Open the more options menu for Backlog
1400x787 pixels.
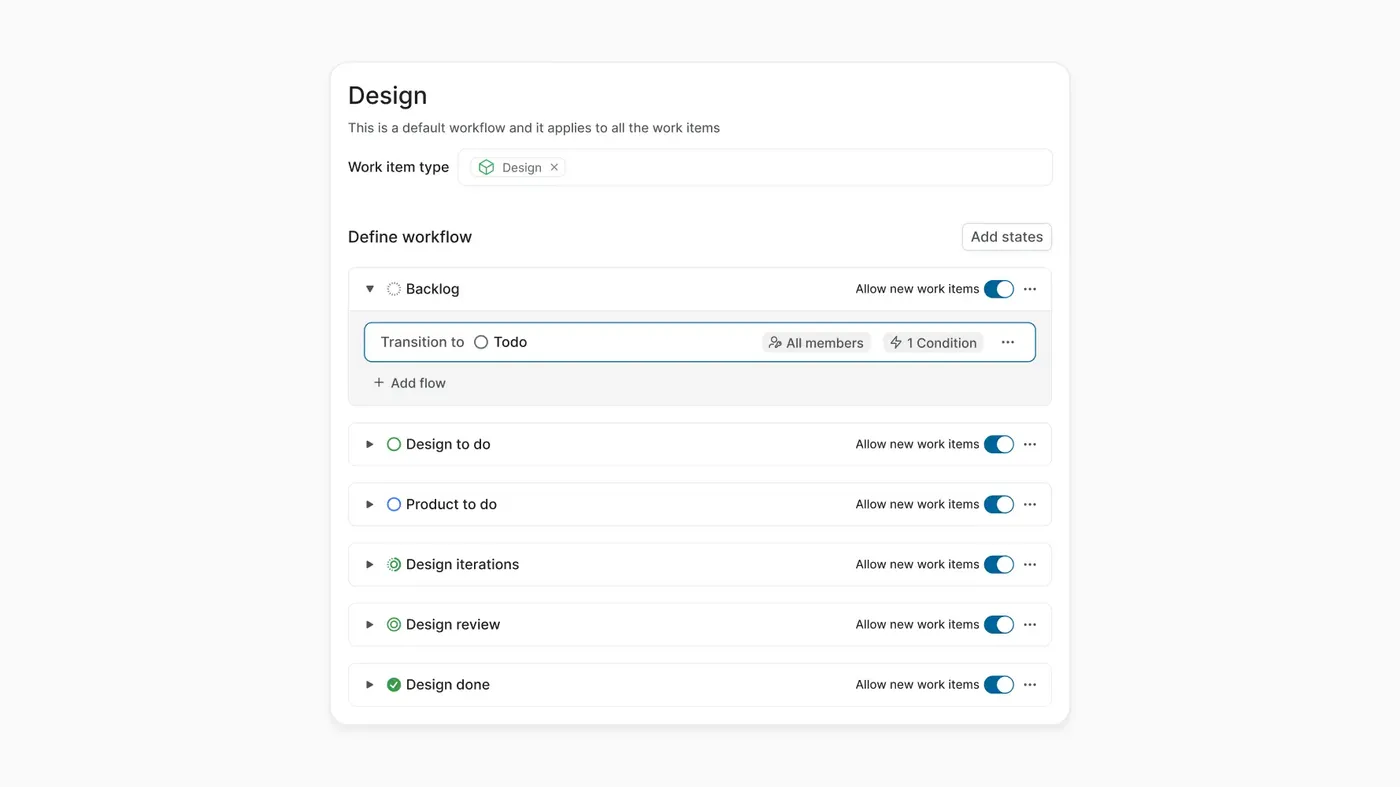1030,289
